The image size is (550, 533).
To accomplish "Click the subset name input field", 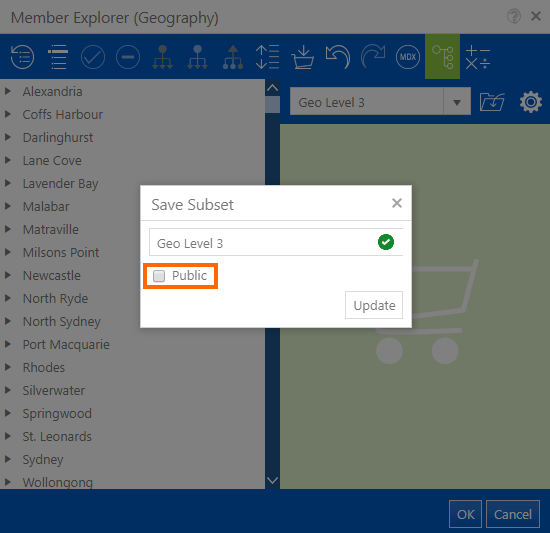I will pyautogui.click(x=276, y=242).
